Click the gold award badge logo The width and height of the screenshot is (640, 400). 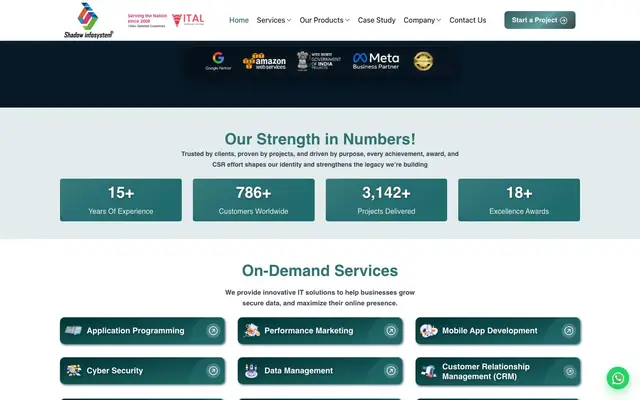423,61
